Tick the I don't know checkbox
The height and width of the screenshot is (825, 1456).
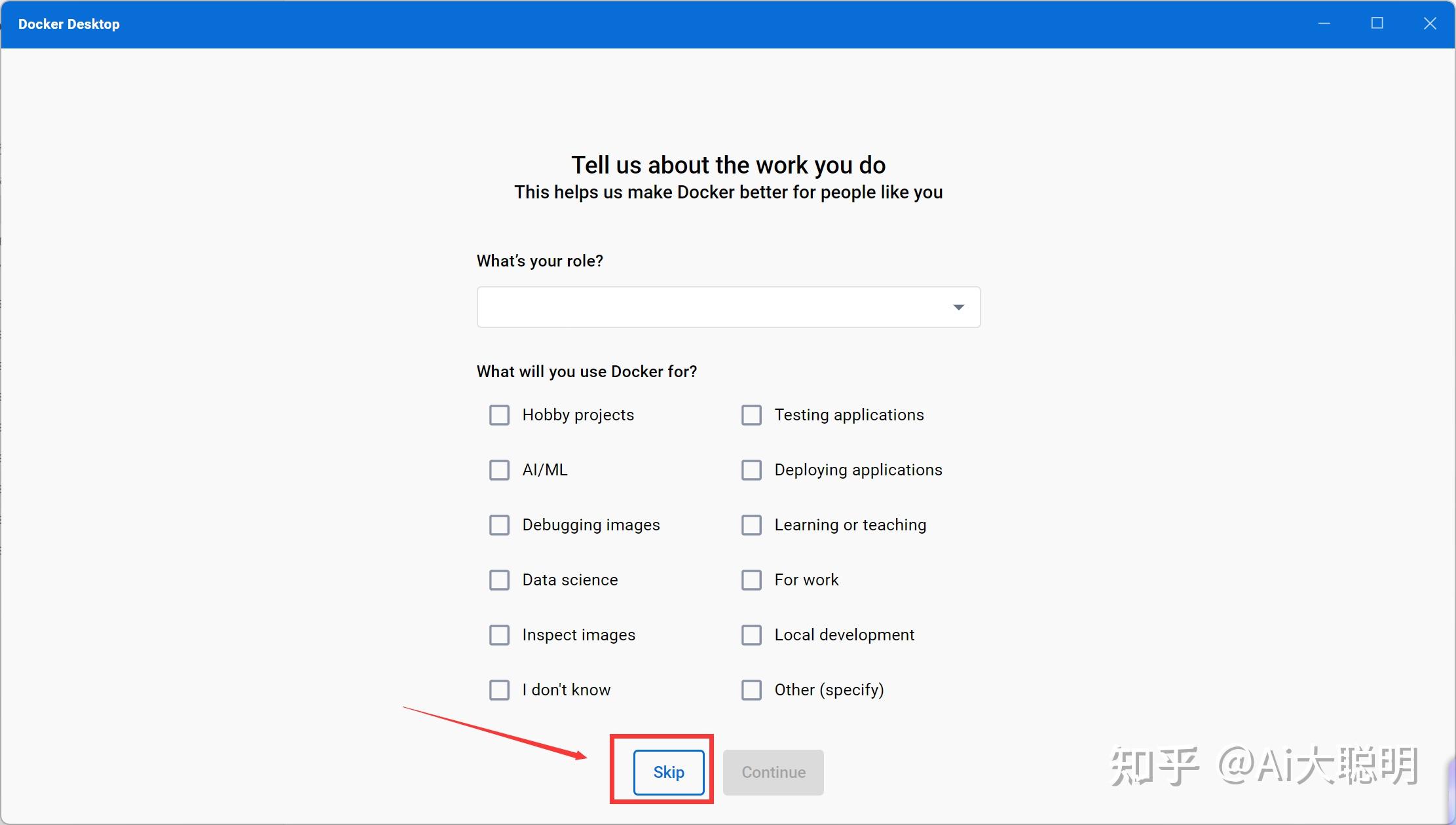tap(499, 690)
